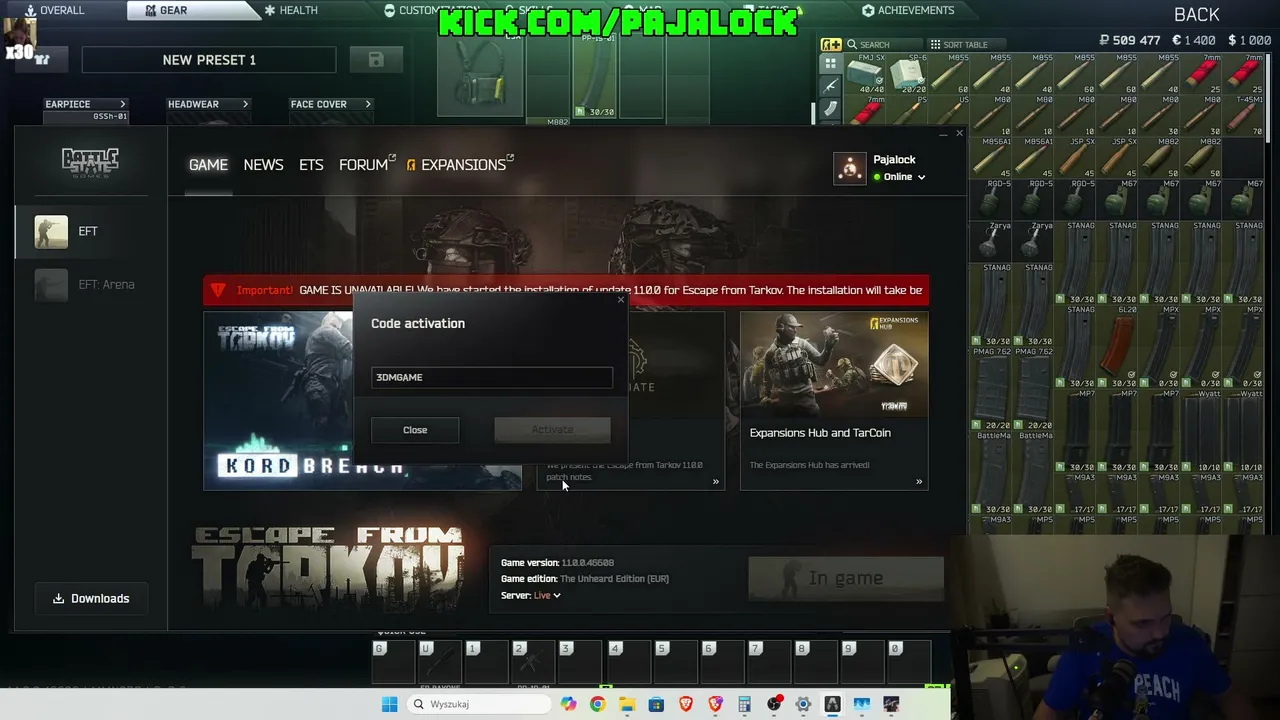The image size is (1280, 720).
Task: Open the arrow on Expansions Hub card
Action: [x=919, y=482]
